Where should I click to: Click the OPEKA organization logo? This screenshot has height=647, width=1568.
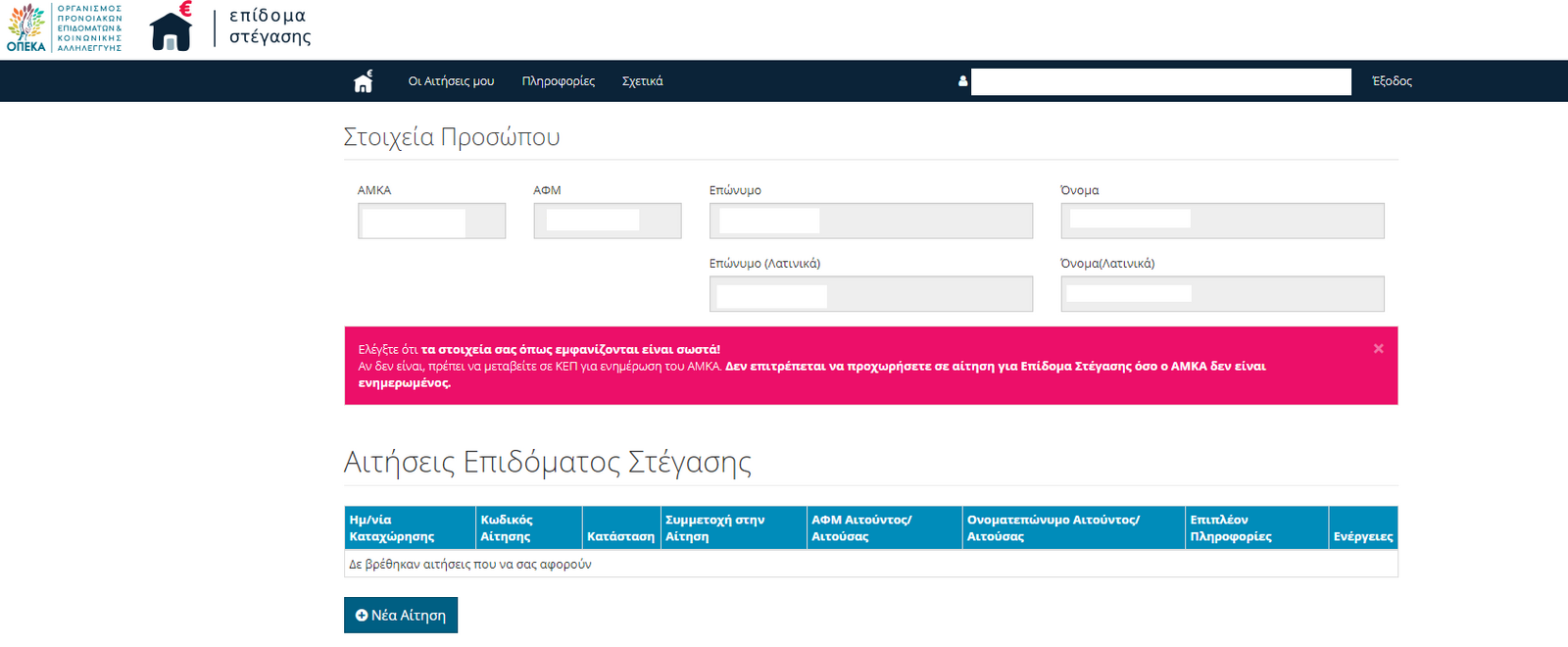65,27
